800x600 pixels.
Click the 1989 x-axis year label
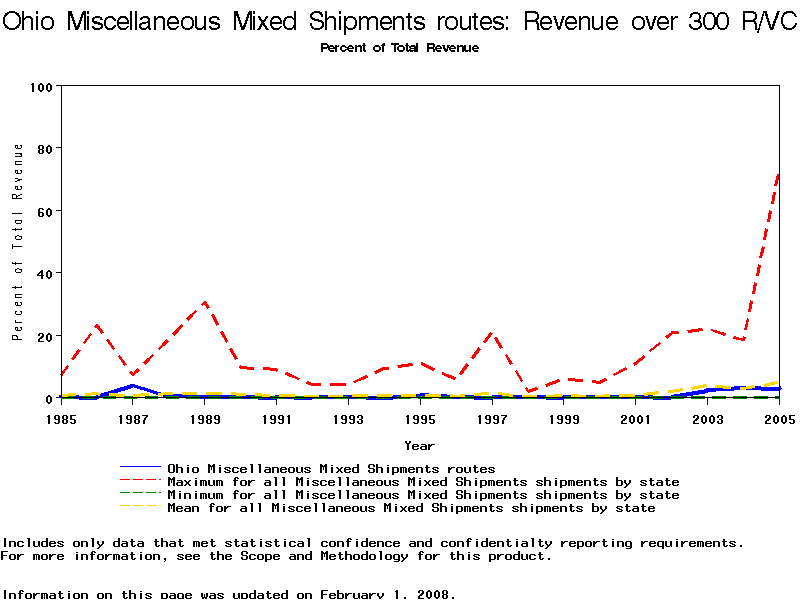[204, 419]
